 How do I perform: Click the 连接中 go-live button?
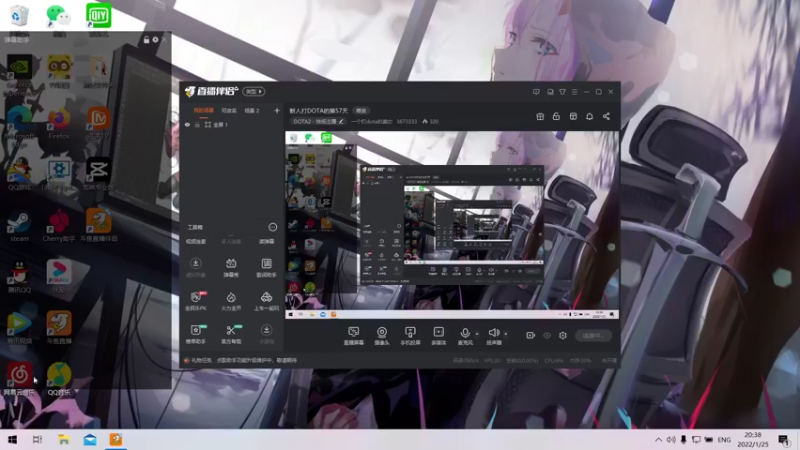tap(593, 335)
